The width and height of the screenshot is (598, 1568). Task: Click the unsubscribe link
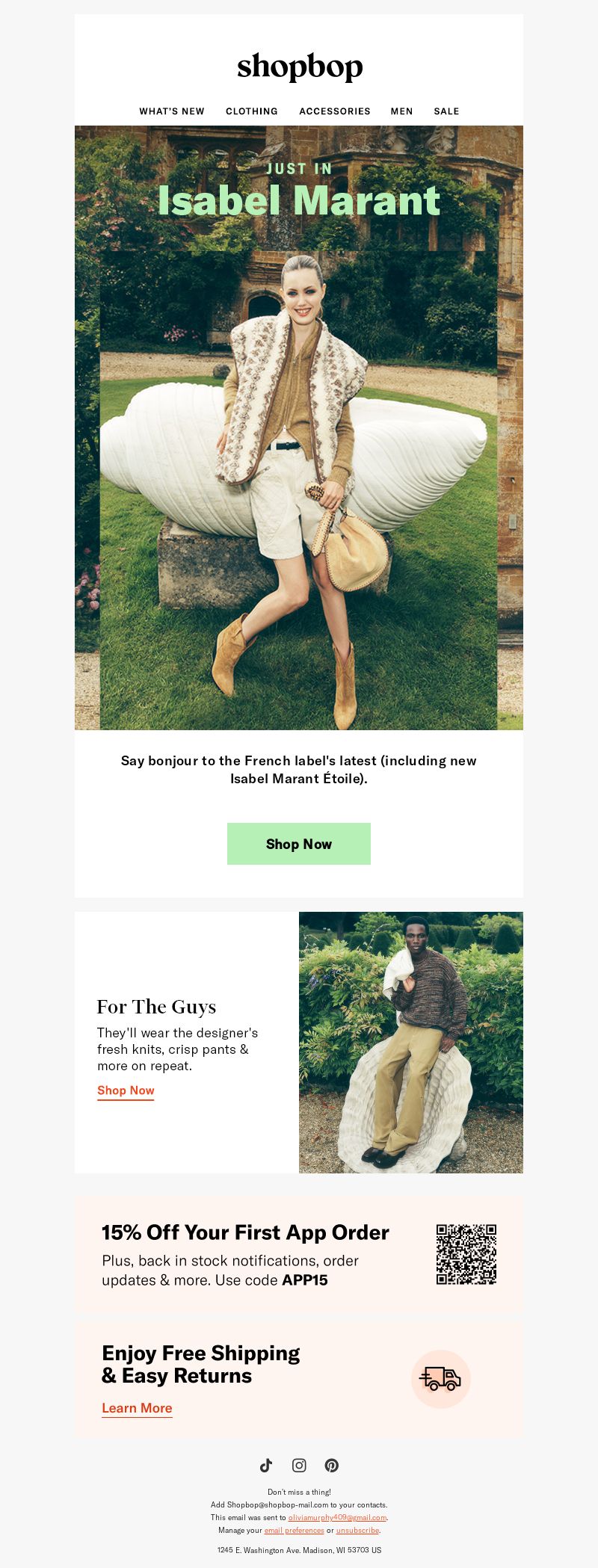tap(358, 1530)
